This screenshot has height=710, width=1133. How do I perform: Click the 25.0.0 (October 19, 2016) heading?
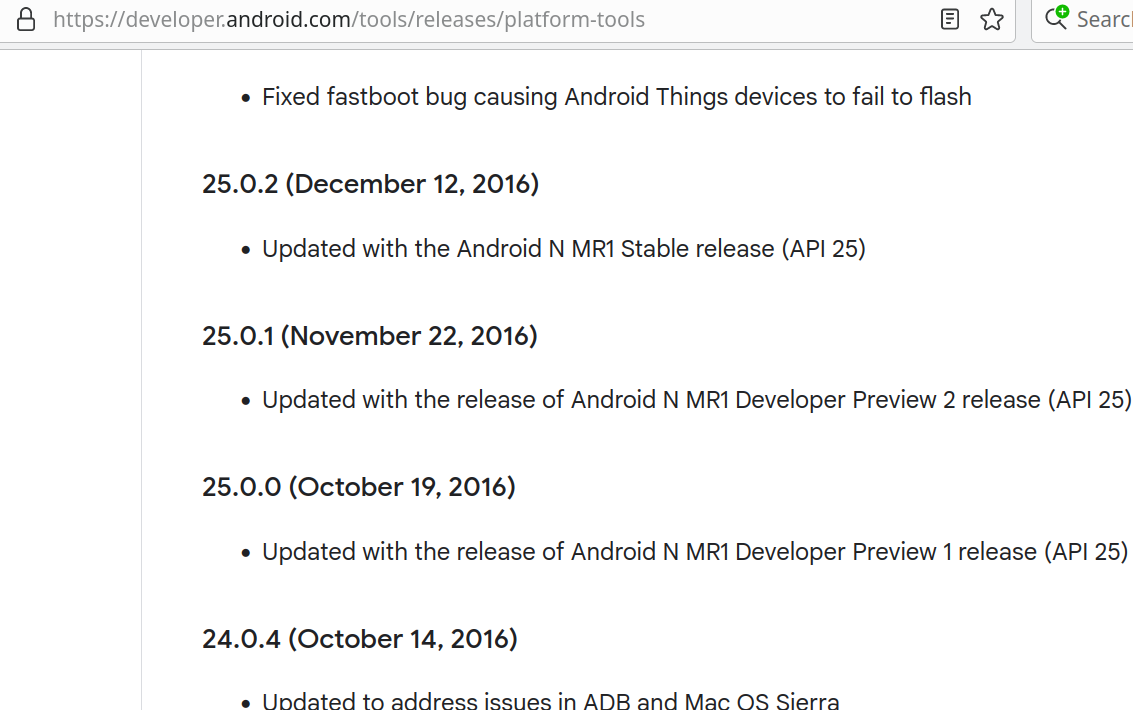(x=358, y=487)
